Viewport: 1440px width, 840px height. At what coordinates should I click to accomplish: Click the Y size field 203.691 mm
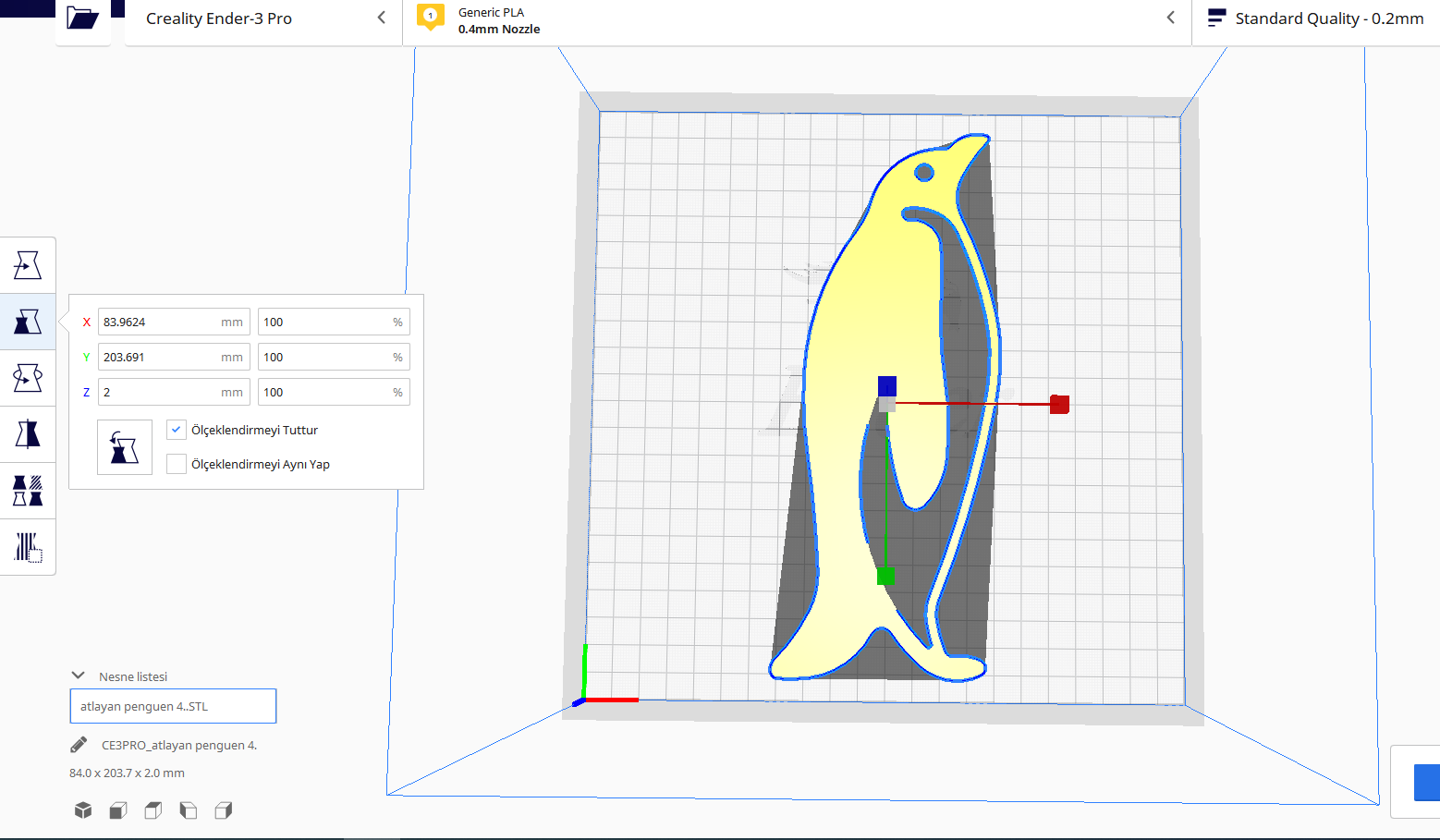174,357
